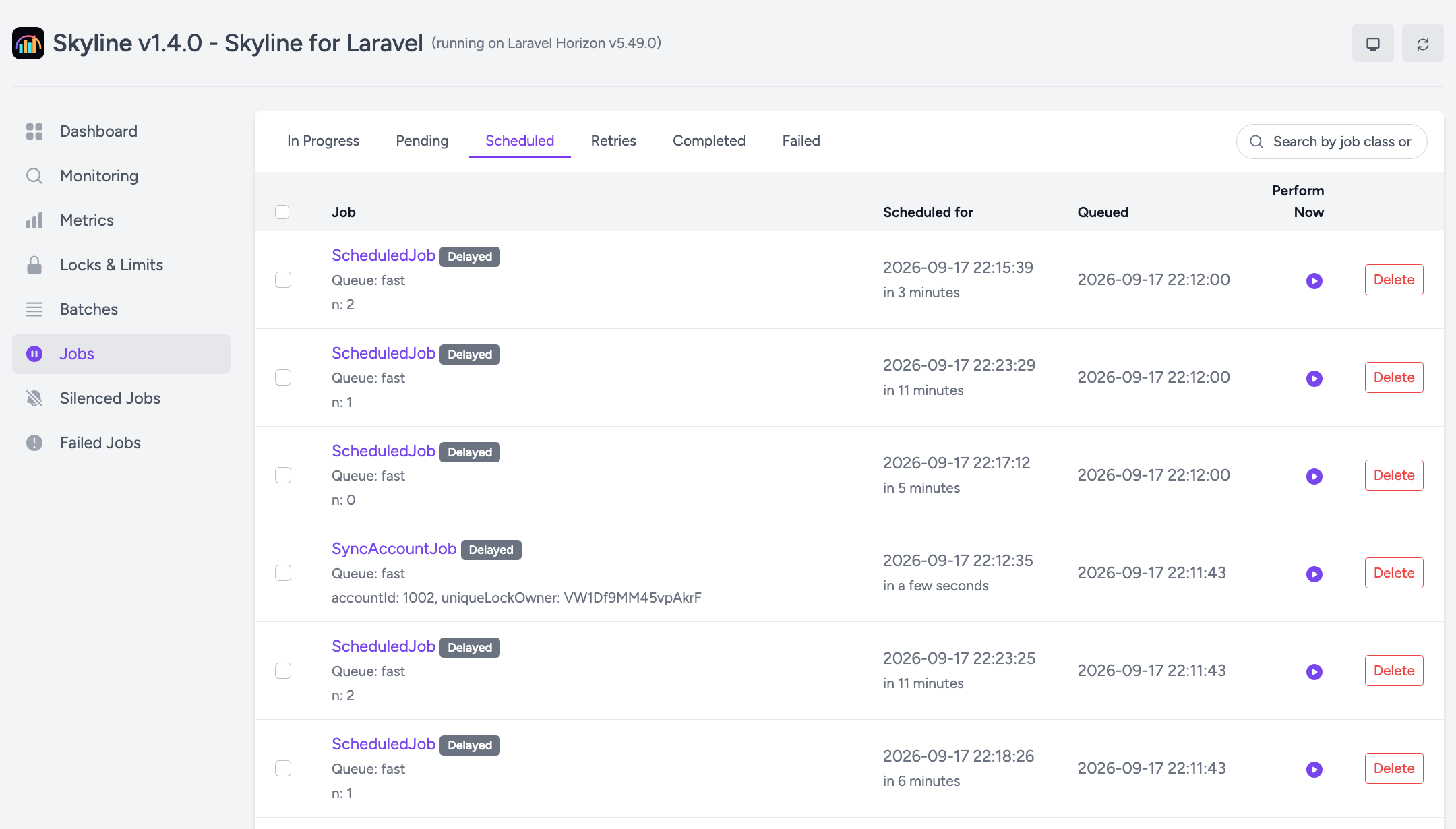Viewport: 1456px width, 829px height.
Task: Click the Failed Jobs exclamation icon
Action: pyautogui.click(x=34, y=443)
